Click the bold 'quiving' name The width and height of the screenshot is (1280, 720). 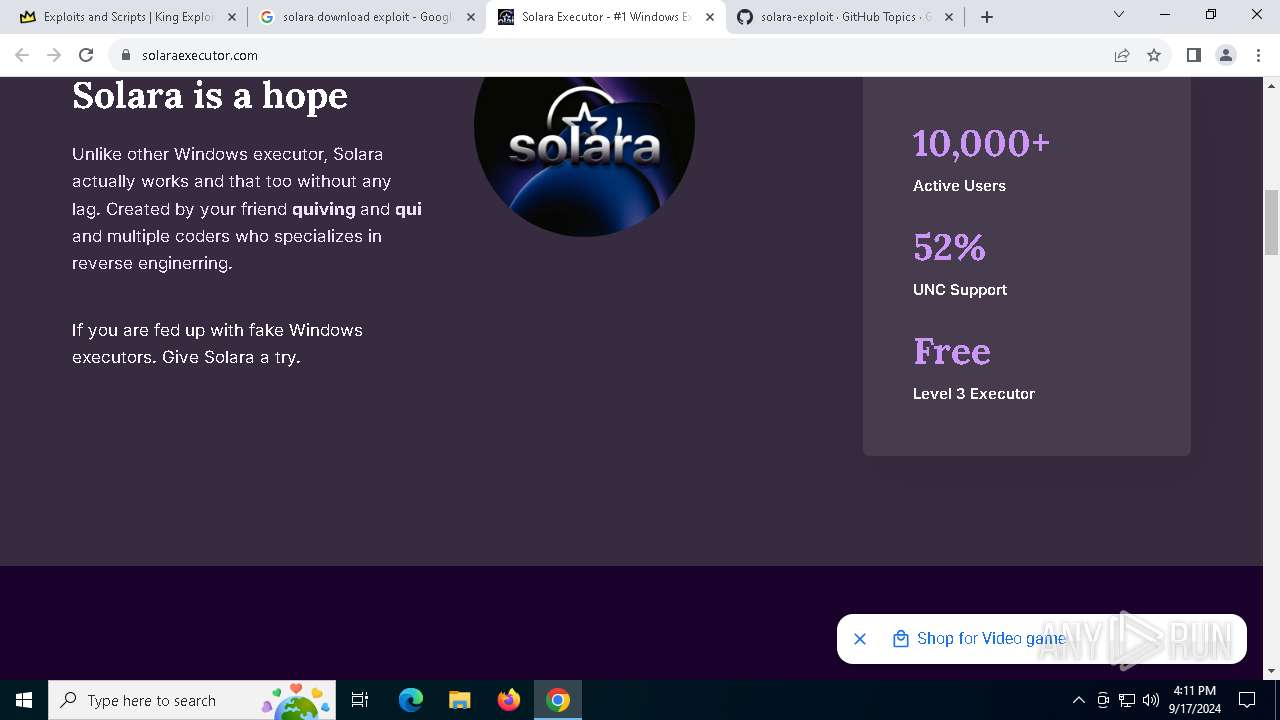click(x=324, y=209)
